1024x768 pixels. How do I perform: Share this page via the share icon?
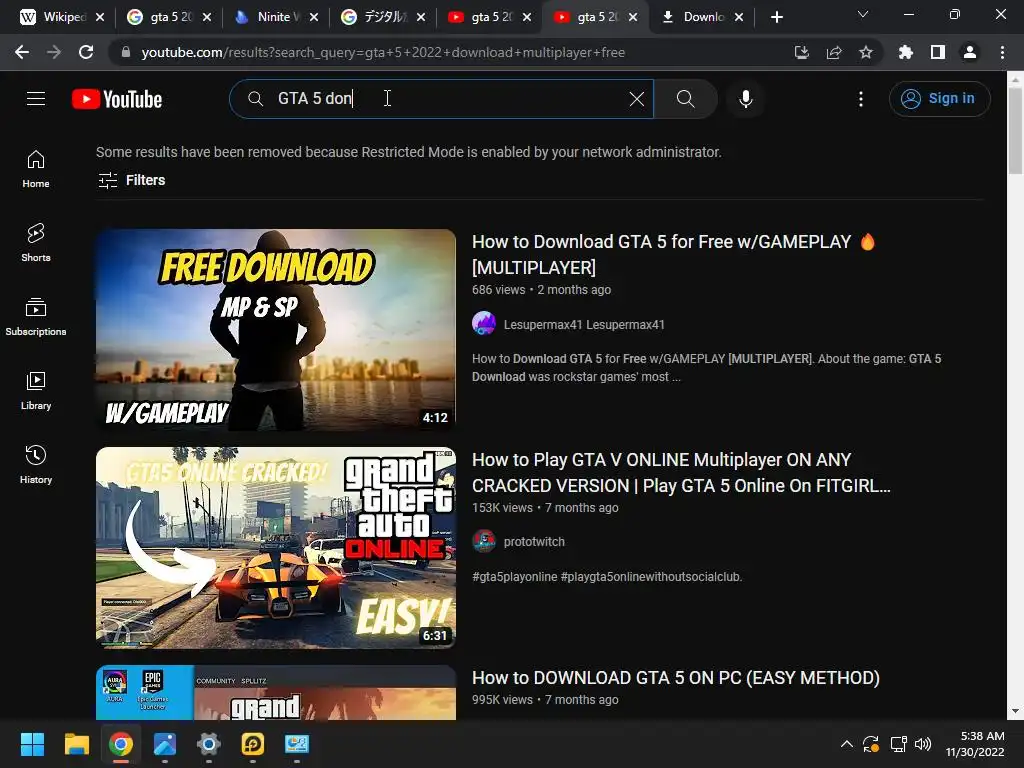click(x=833, y=52)
